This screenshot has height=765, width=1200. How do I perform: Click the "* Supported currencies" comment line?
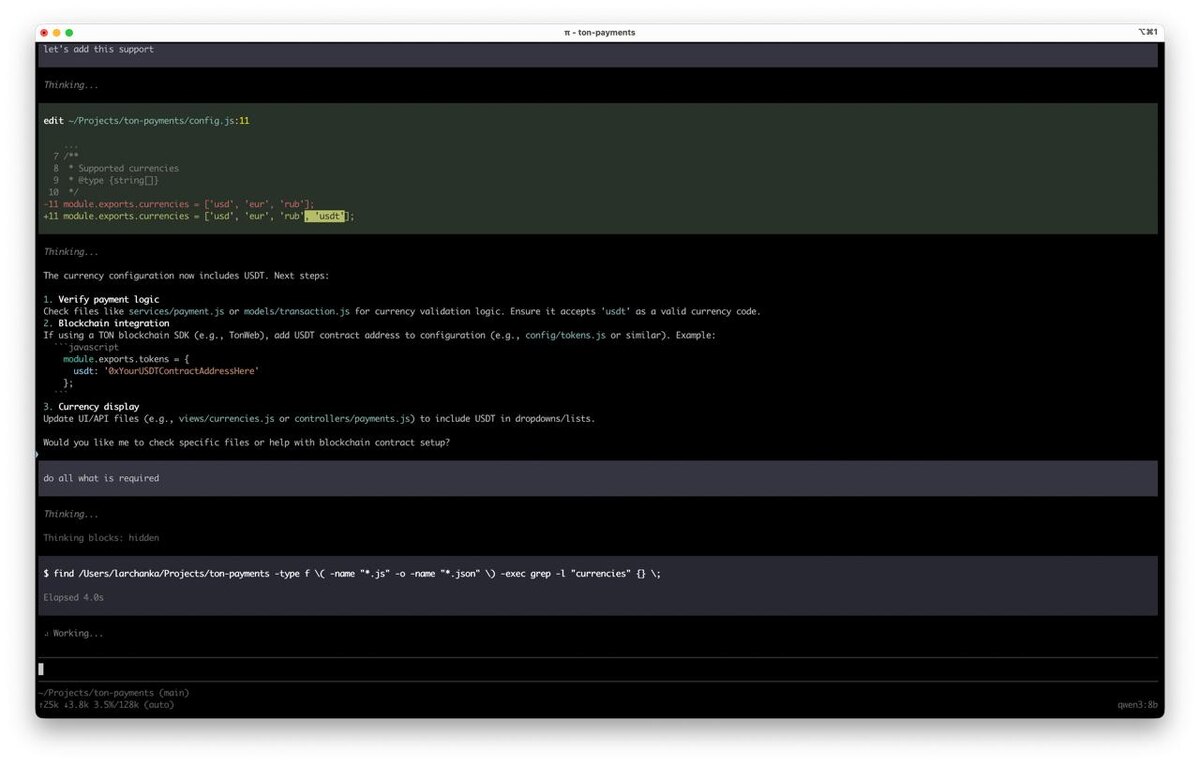coord(124,168)
